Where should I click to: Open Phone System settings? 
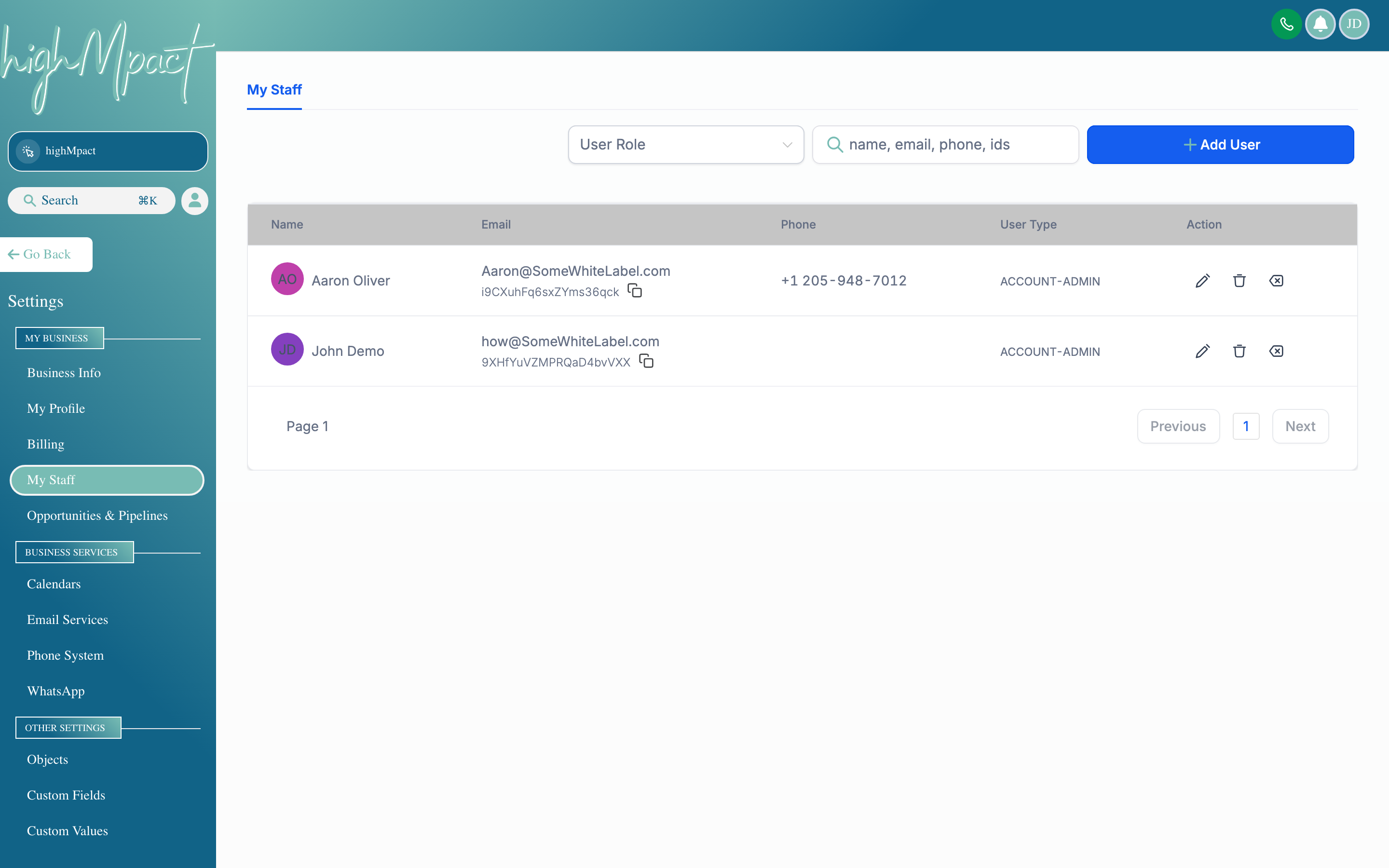point(66,656)
